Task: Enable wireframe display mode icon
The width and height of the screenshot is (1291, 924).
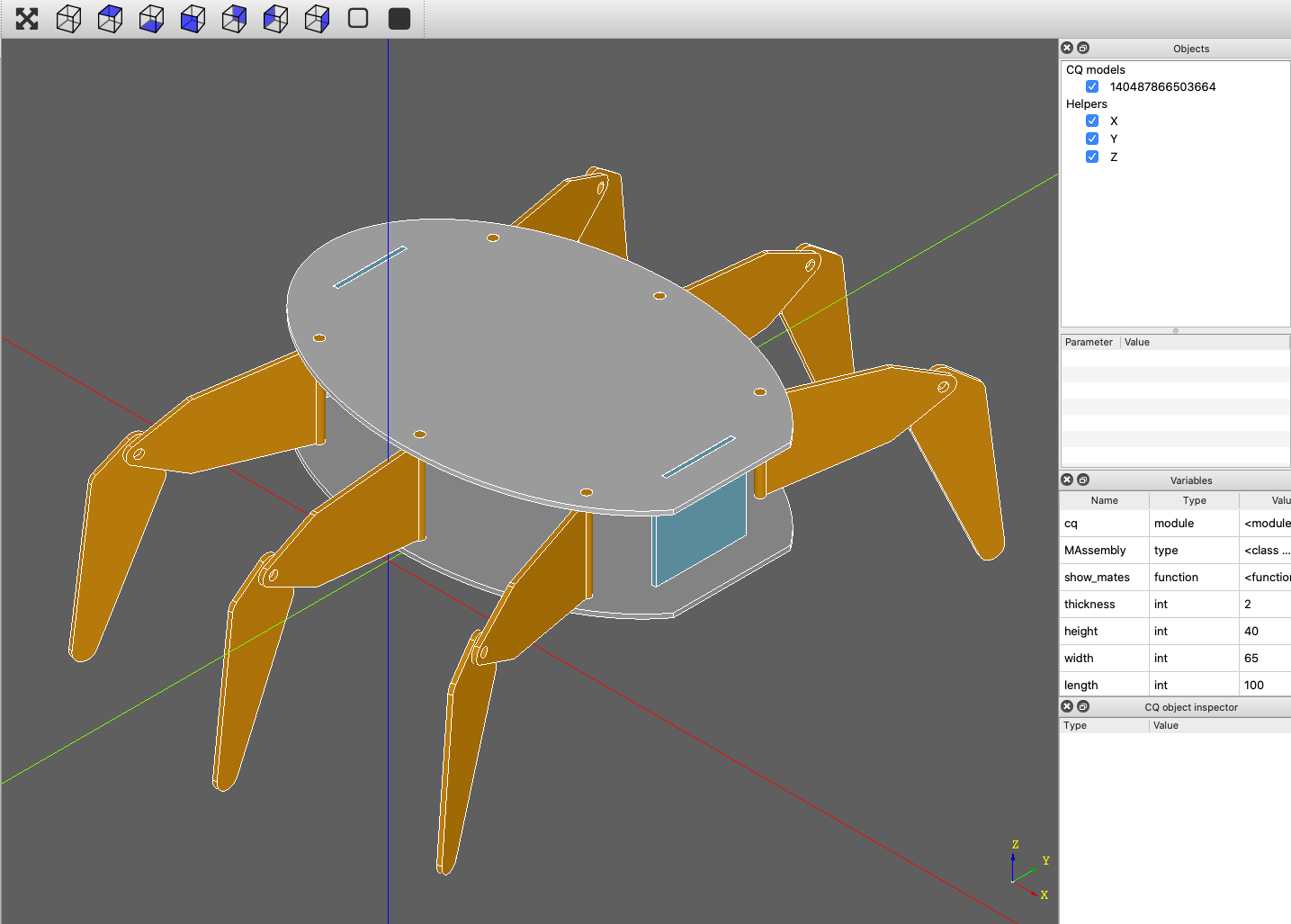Action: click(358, 19)
